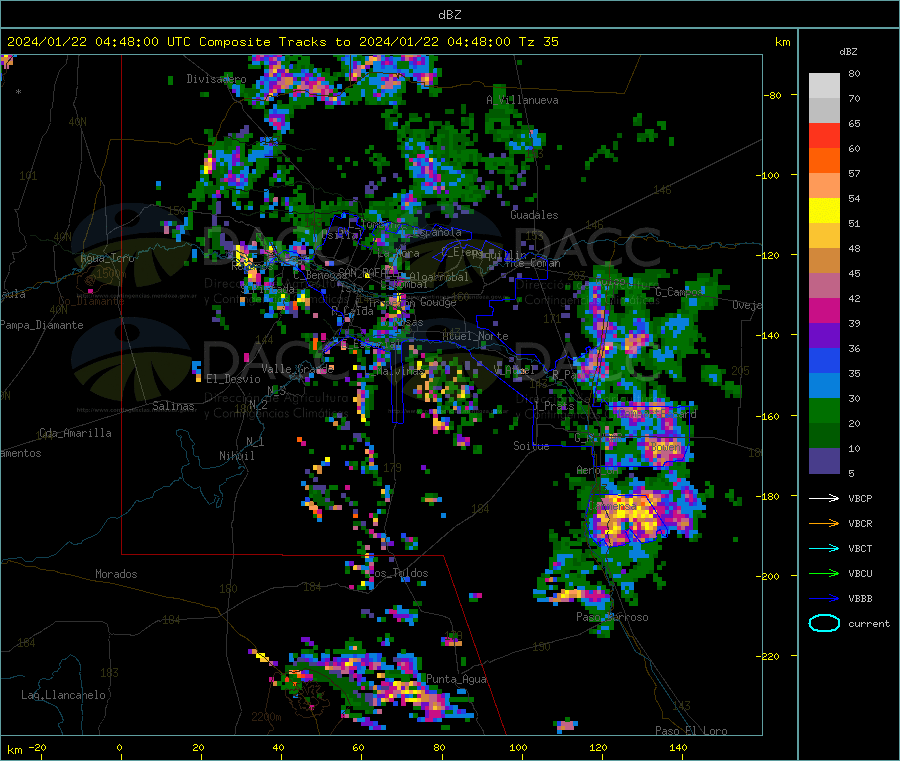Screen dimensions: 900x761
Task: Click the '-80' km tick on right axis
Action: click(772, 95)
